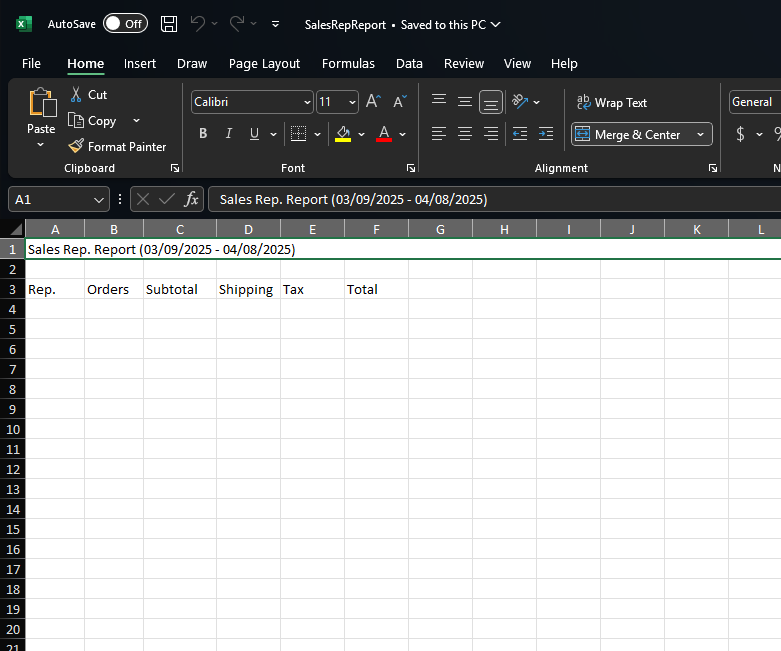
Task: Click the Decrease Font Size icon
Action: (400, 102)
